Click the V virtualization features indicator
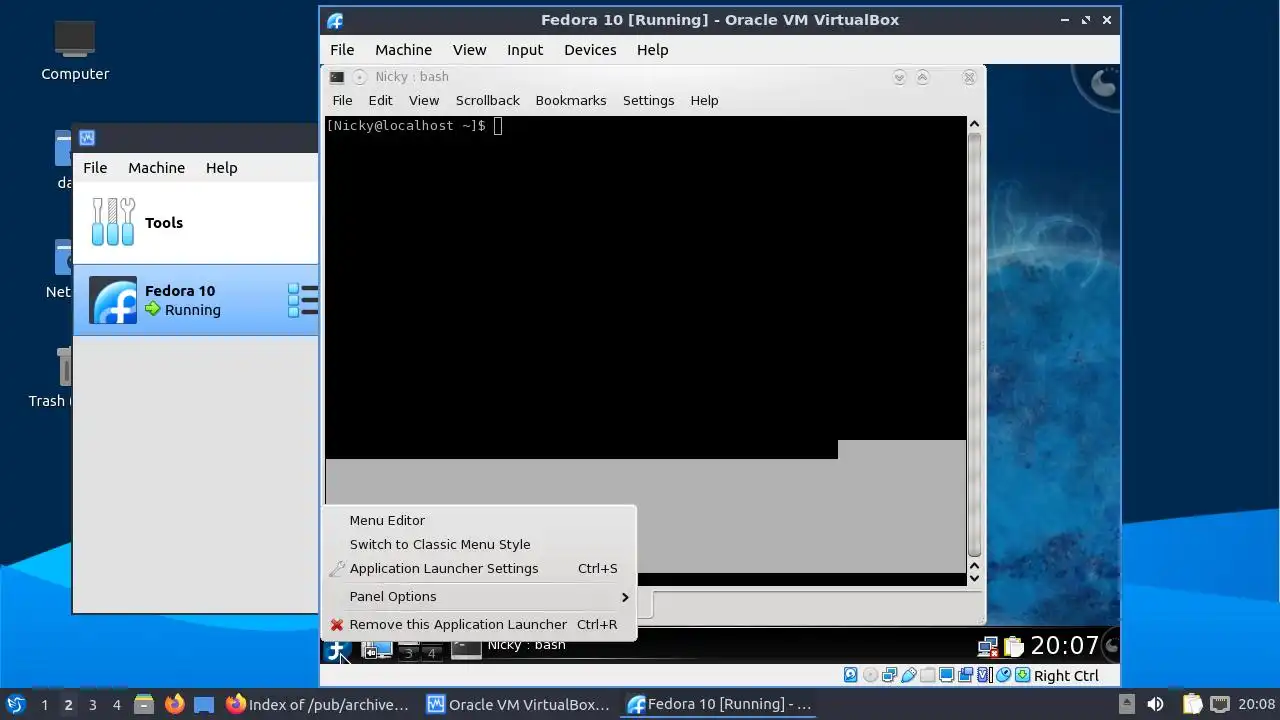Viewport: 1280px width, 720px height. [984, 675]
